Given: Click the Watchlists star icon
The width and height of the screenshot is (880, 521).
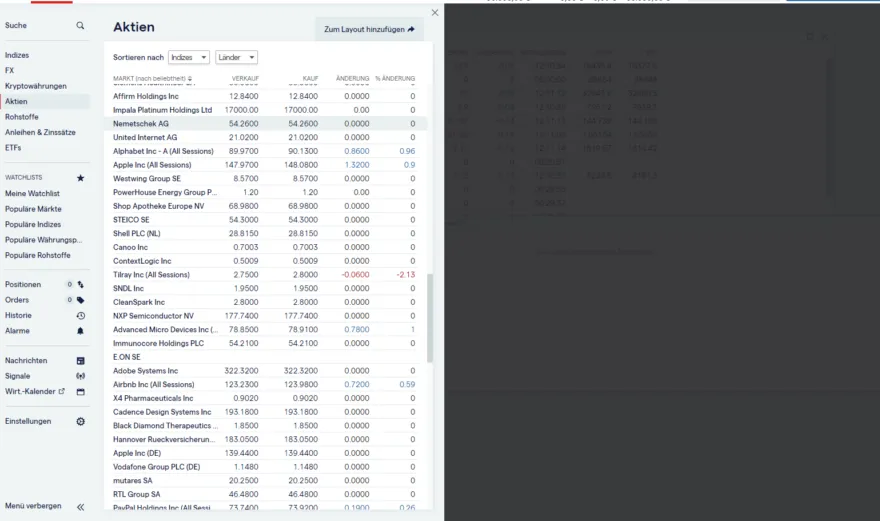Looking at the screenshot, I should (x=81, y=178).
